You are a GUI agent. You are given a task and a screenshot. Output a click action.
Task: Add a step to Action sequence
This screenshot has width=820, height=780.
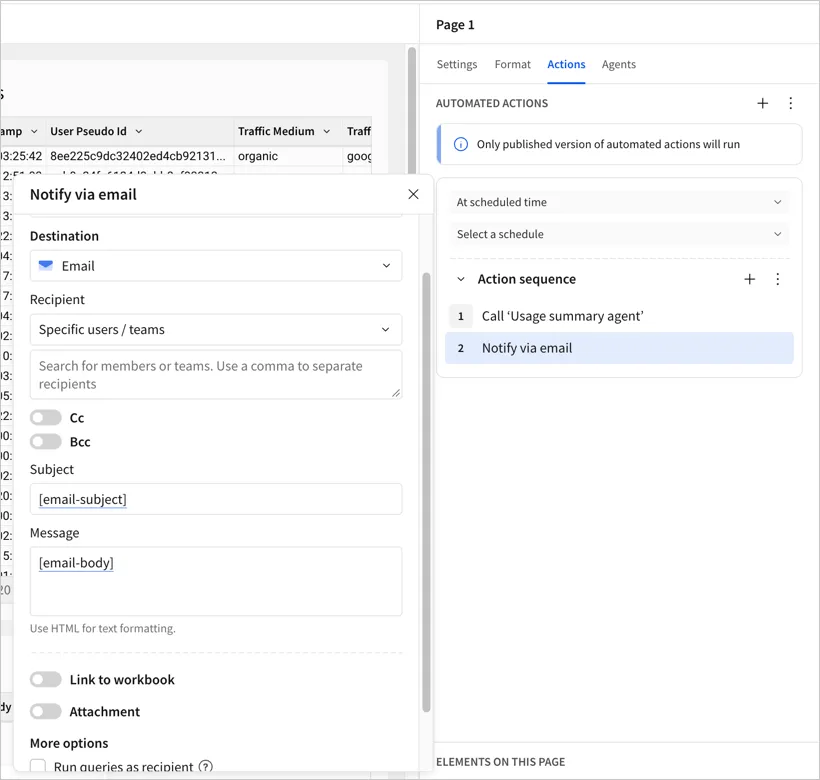[749, 279]
